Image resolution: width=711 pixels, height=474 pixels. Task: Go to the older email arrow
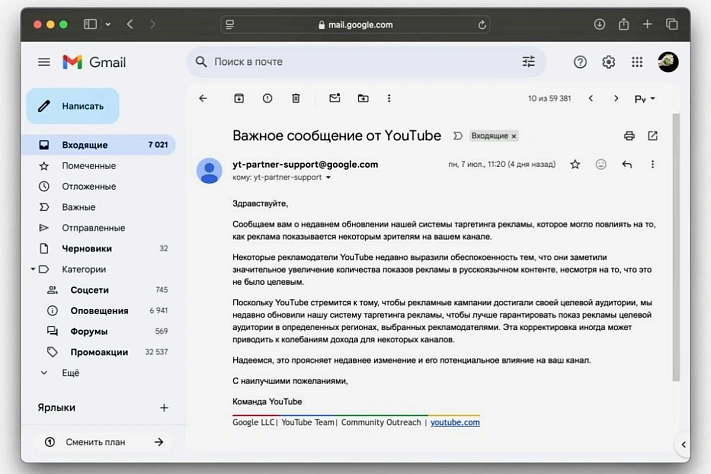(x=616, y=98)
